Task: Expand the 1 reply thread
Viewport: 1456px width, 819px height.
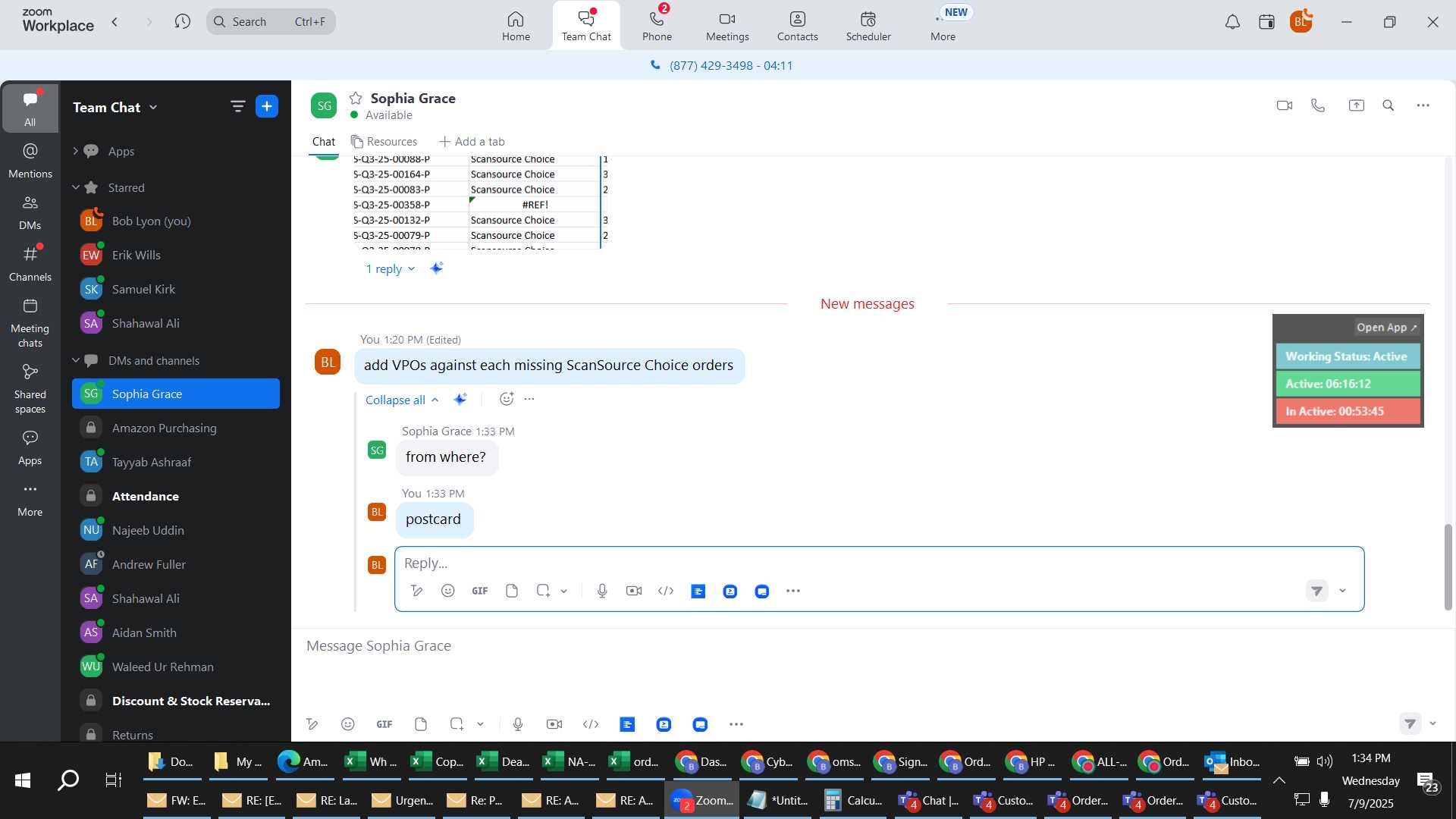Action: click(390, 268)
